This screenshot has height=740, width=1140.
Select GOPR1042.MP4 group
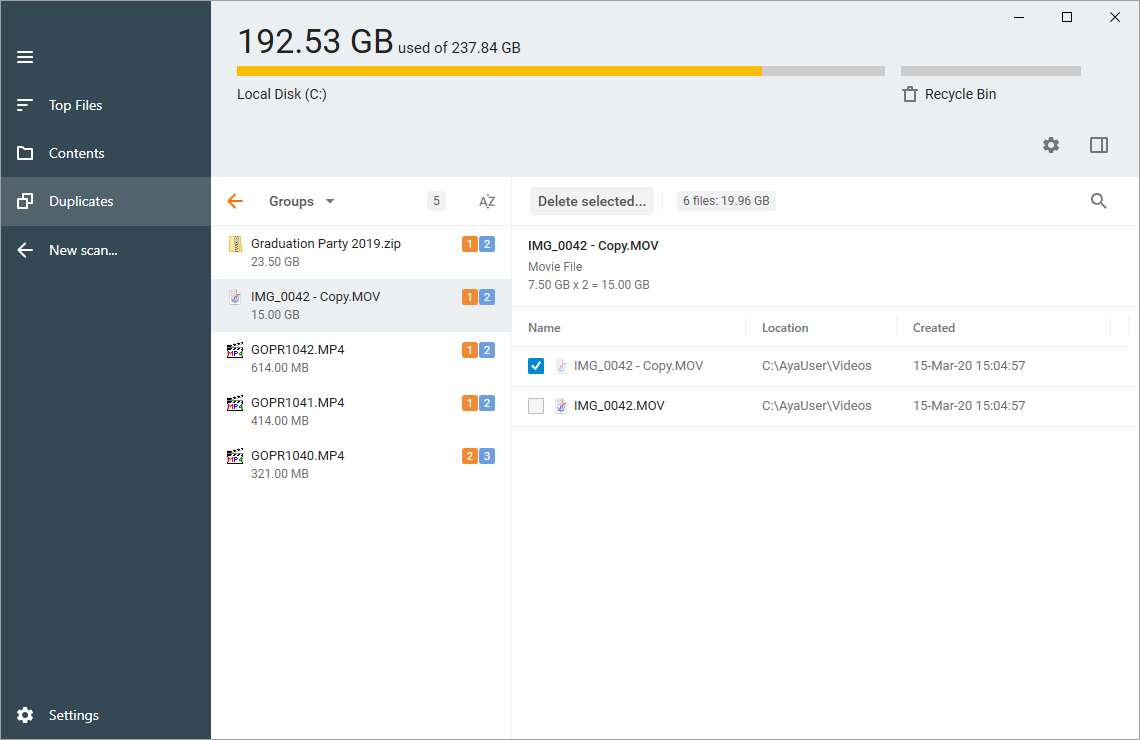coord(361,358)
